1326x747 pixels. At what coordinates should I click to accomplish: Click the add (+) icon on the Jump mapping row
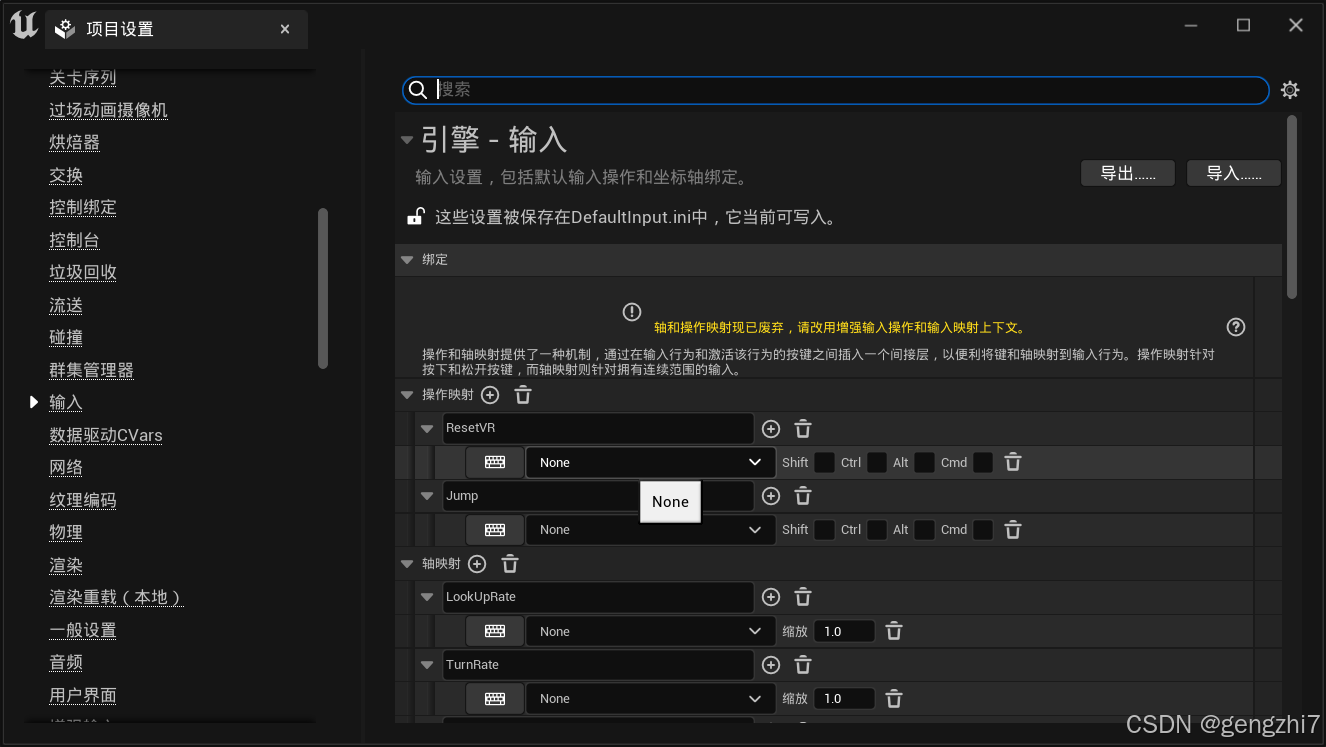click(771, 496)
